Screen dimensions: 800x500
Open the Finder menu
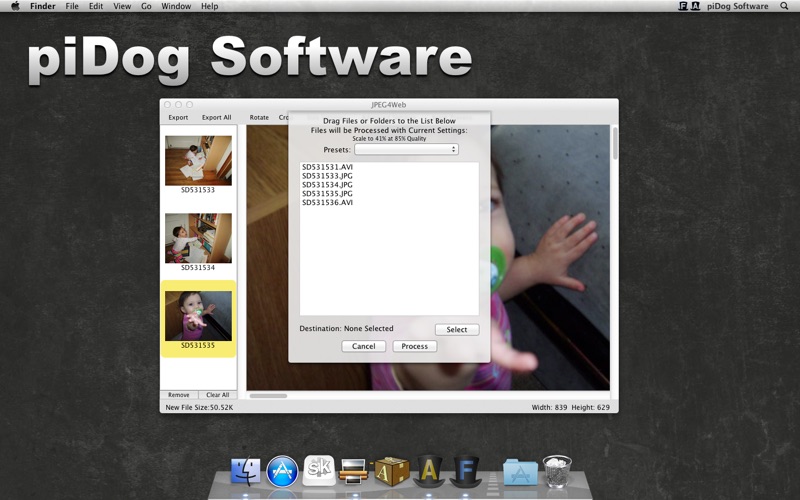(x=43, y=6)
